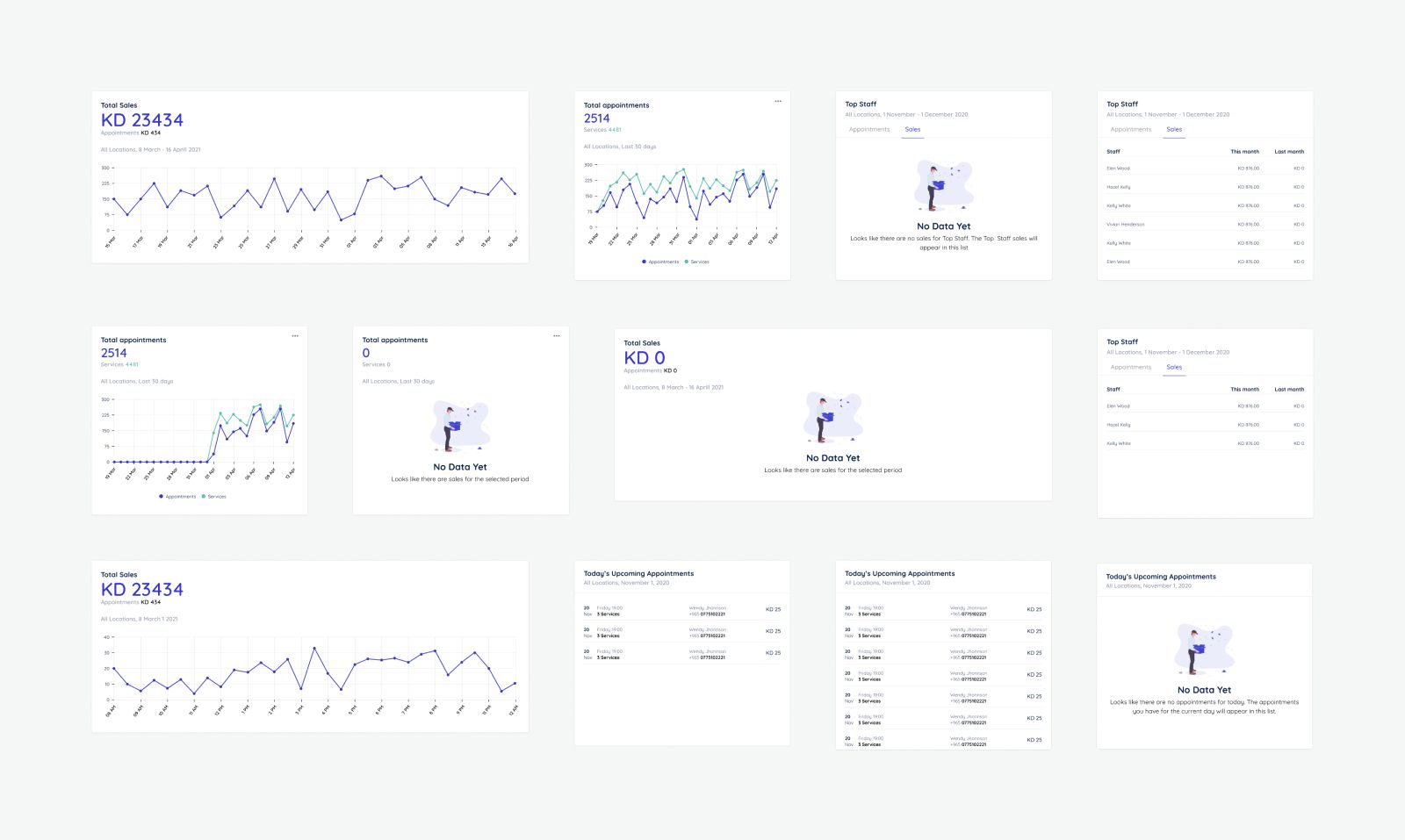This screenshot has width=1405, height=840.
Task: Open more options on empty Total appointments card
Action: [557, 335]
